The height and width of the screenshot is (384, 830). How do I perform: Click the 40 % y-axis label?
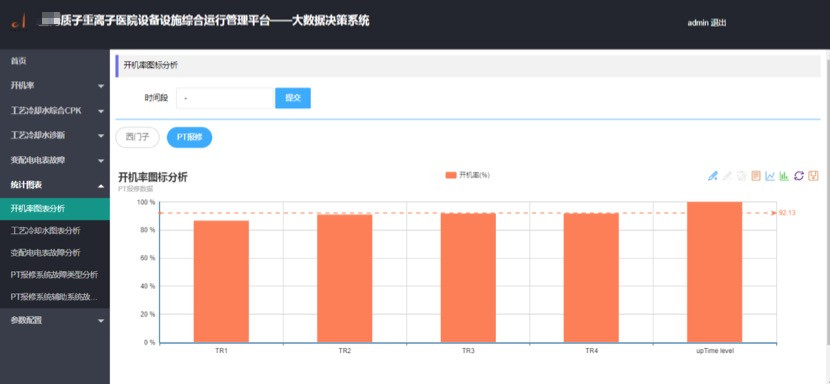coord(147,287)
